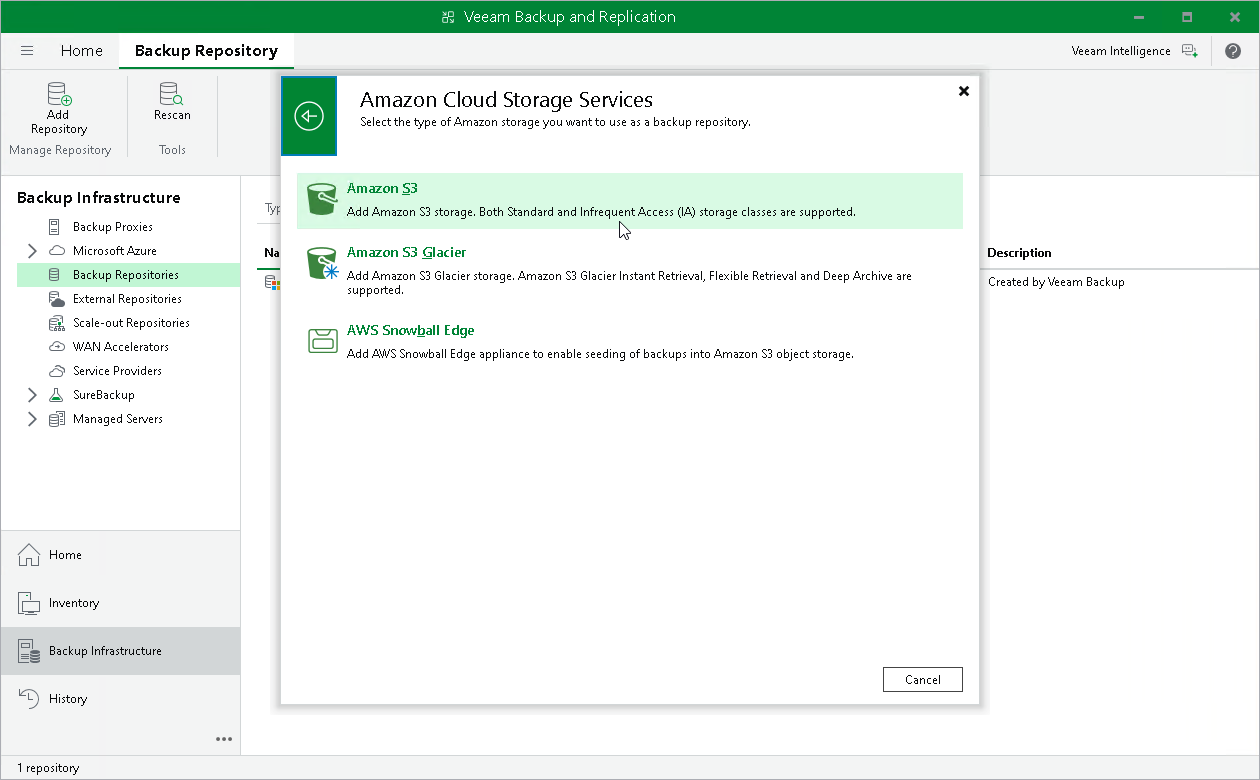Image resolution: width=1260 pixels, height=780 pixels.
Task: Choose the Amazon S3 Glacier icon
Action: (x=322, y=264)
